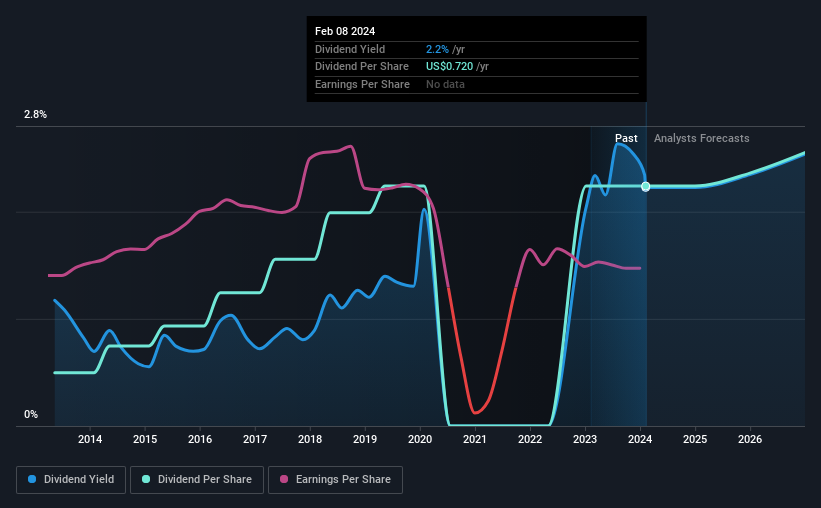821x508 pixels.
Task: Click the 2016 x-axis year label
Action: [200, 439]
